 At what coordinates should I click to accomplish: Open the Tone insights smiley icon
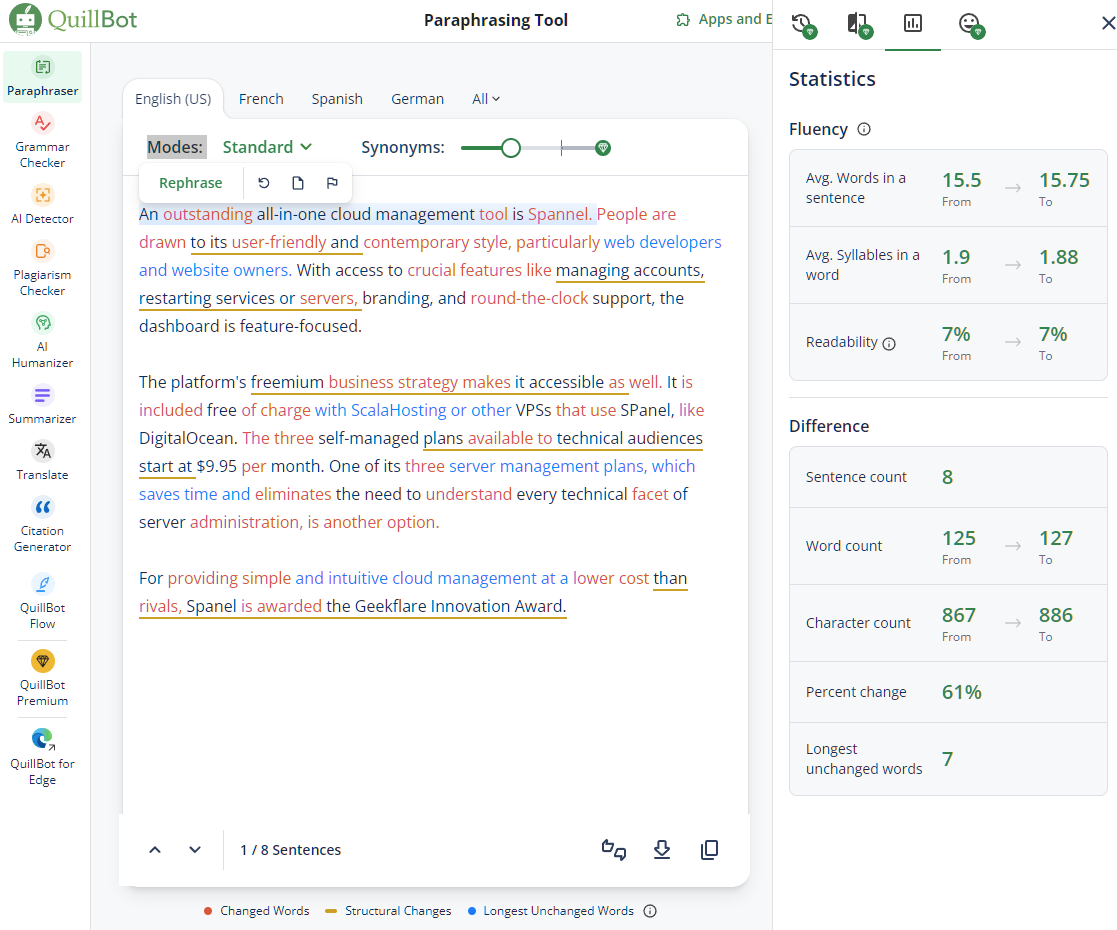971,25
